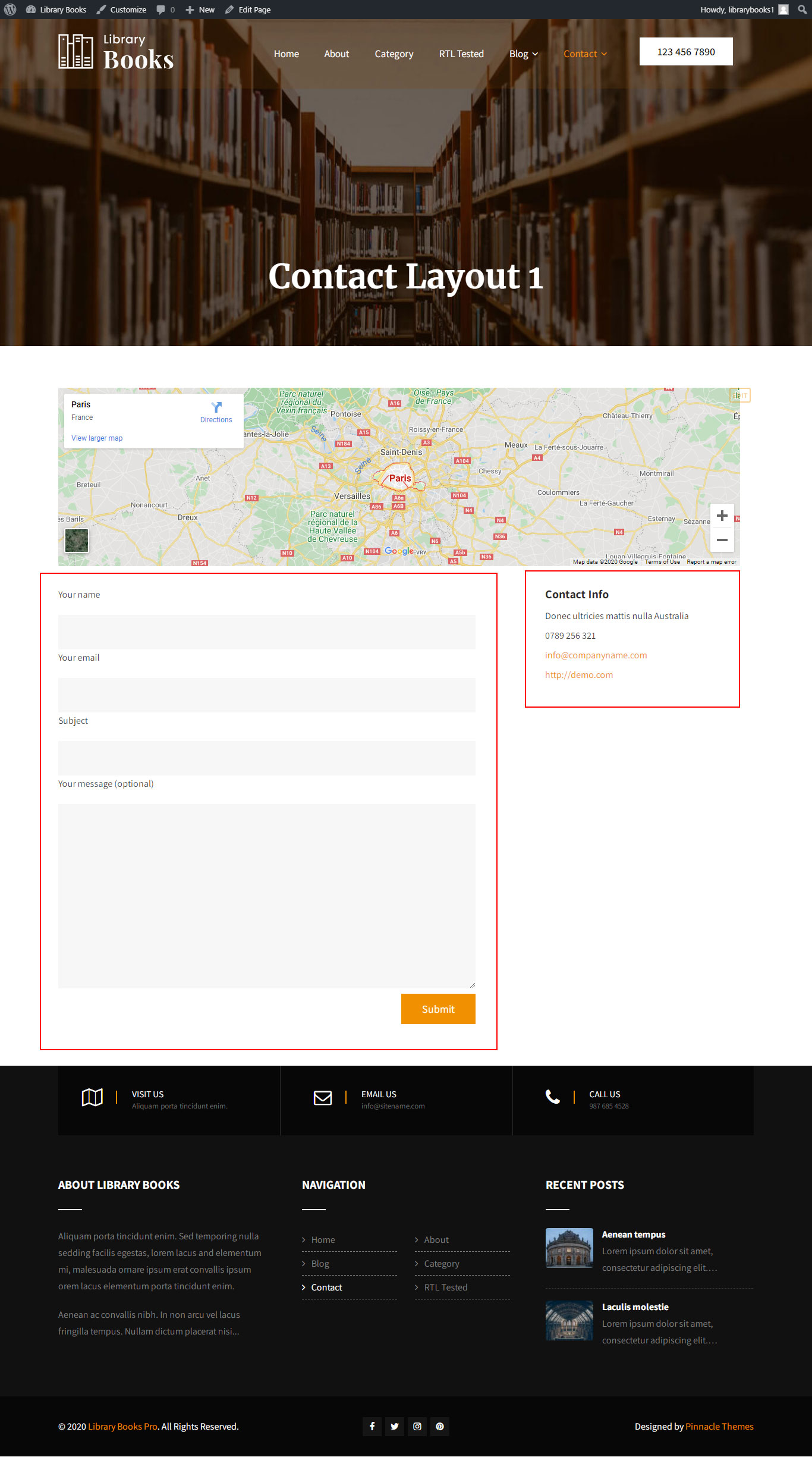Open the New content admin menu
The height and width of the screenshot is (1457, 812).
200,10
